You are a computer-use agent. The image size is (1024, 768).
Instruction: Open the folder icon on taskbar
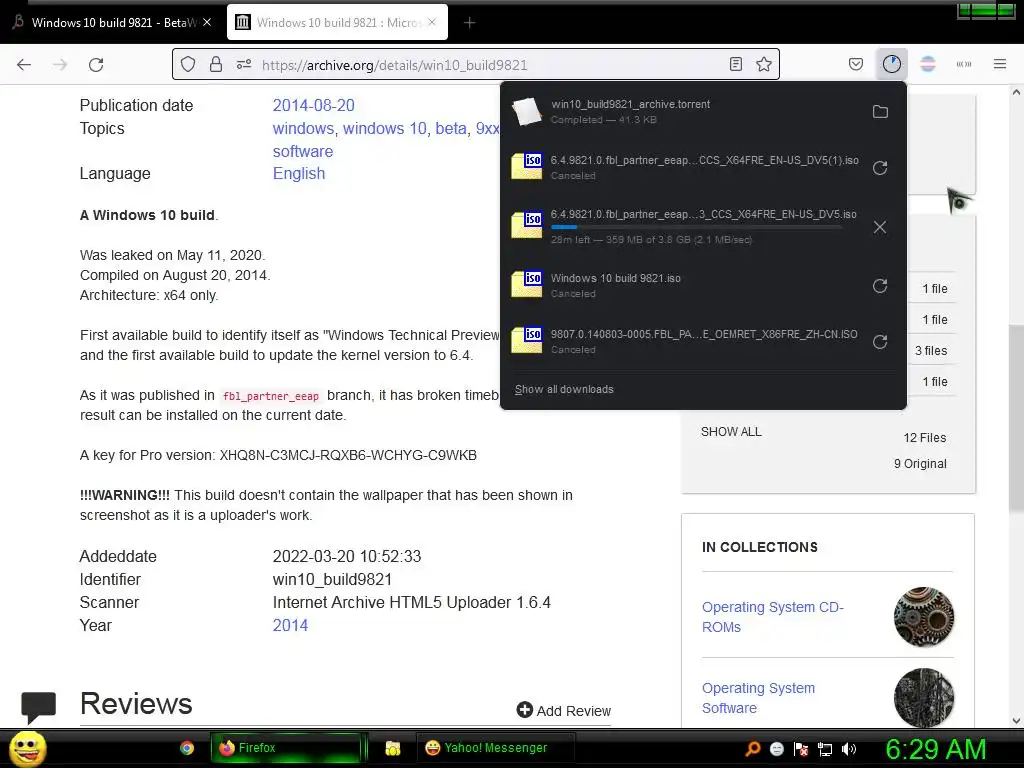392,748
